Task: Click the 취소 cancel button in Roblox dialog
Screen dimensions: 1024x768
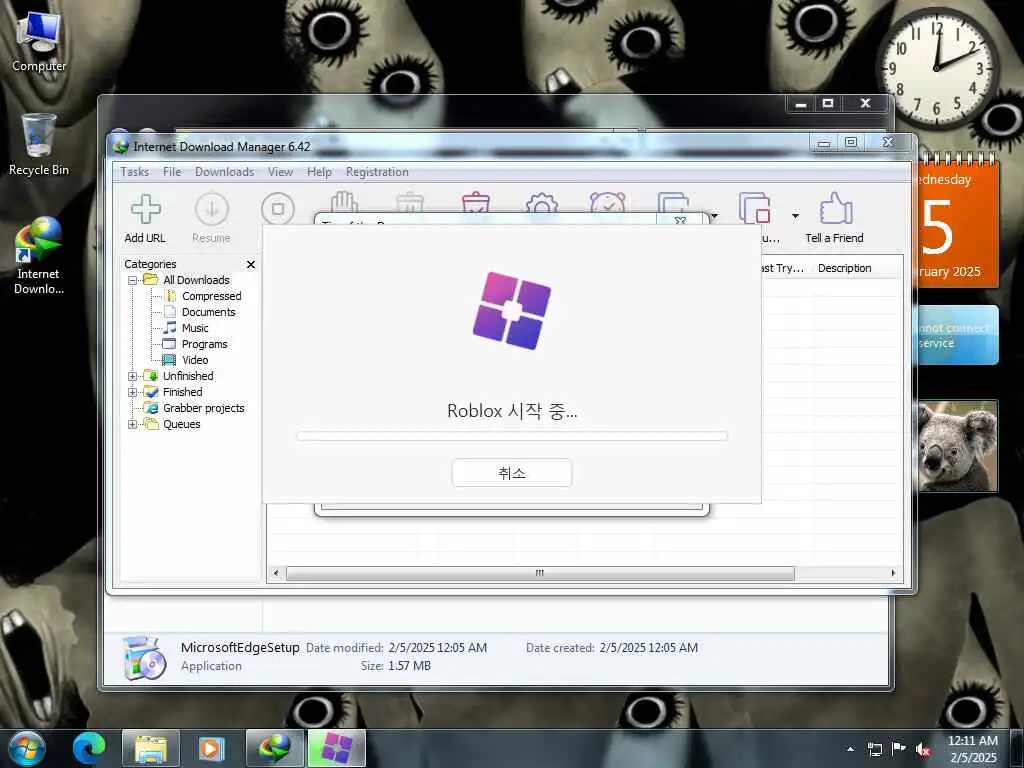Action: tap(512, 473)
